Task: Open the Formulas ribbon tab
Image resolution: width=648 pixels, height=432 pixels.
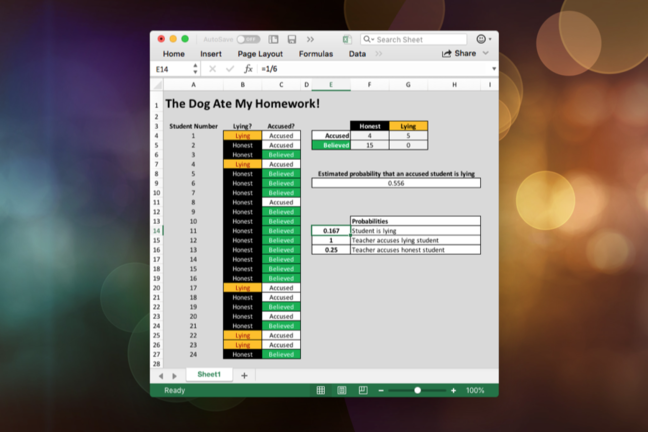Action: [x=316, y=54]
